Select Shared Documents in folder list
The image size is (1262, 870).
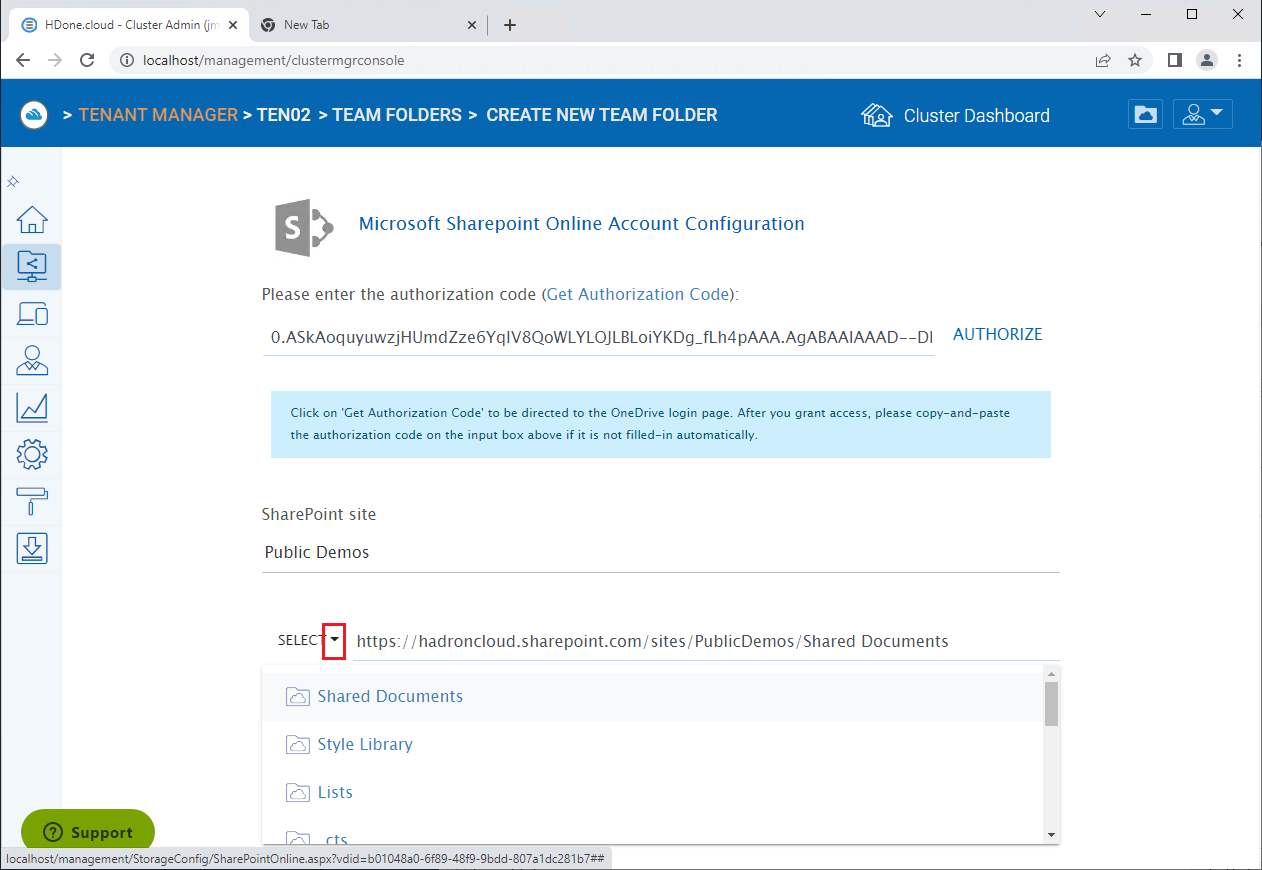[652, 697]
